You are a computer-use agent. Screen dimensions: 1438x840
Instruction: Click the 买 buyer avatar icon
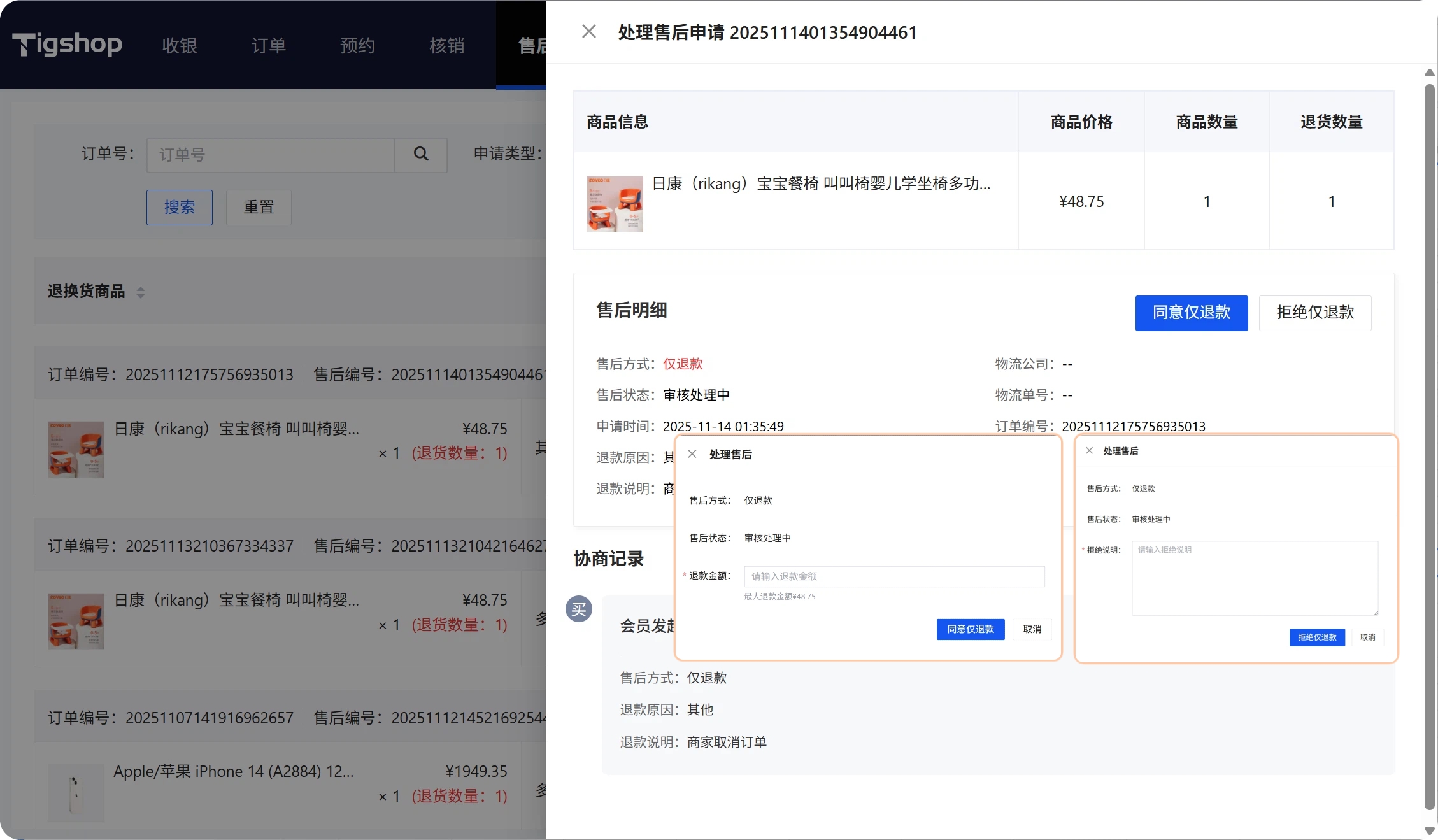point(579,609)
